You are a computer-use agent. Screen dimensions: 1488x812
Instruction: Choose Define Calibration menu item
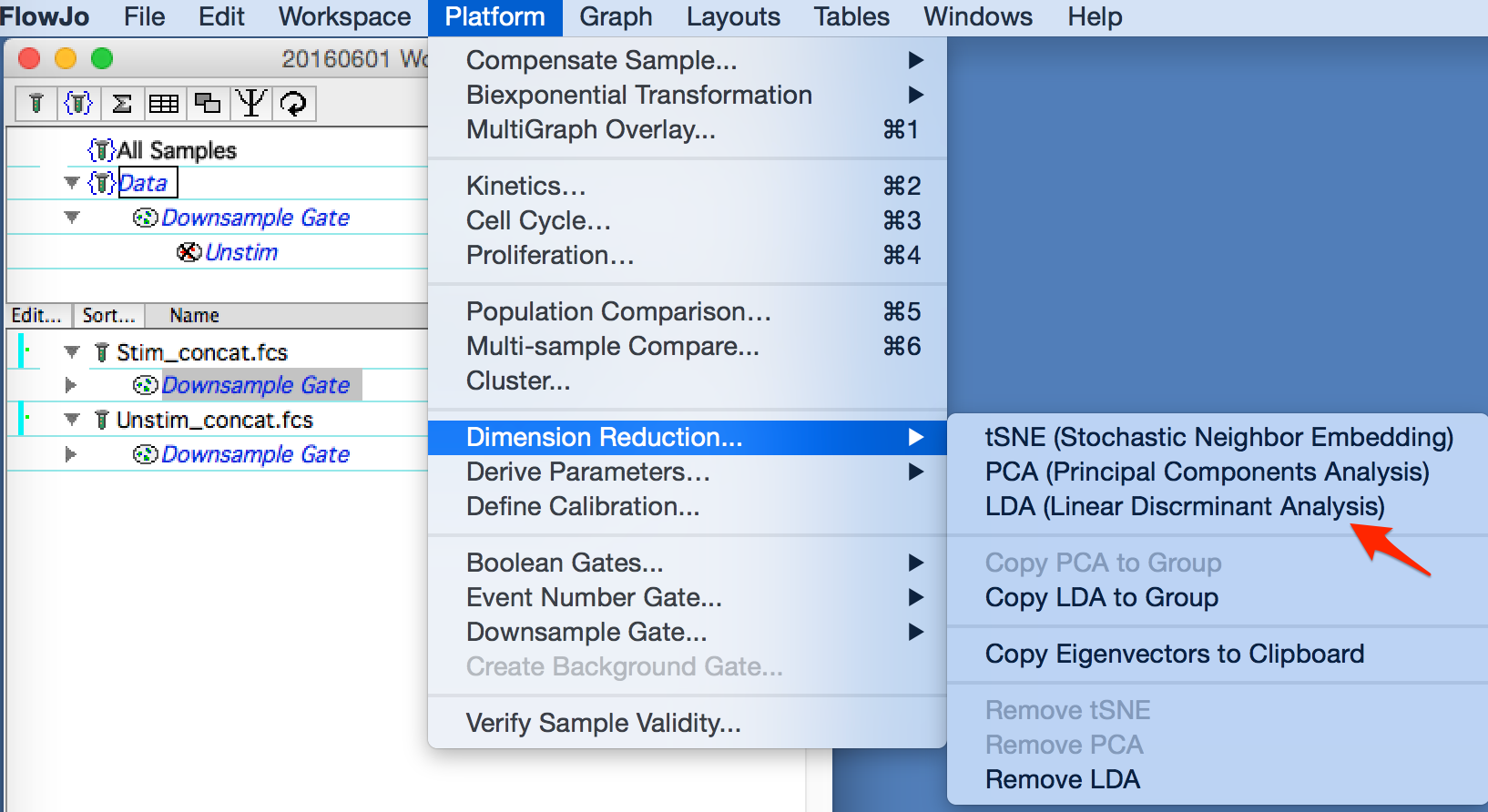coord(688,506)
